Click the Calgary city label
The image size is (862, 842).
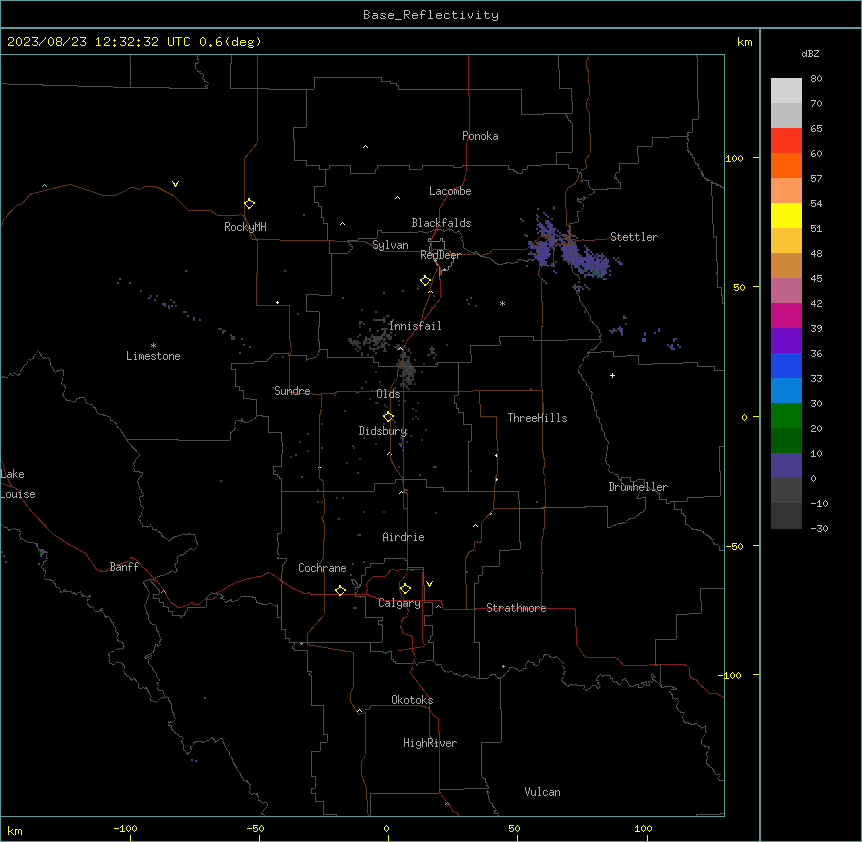point(400,603)
